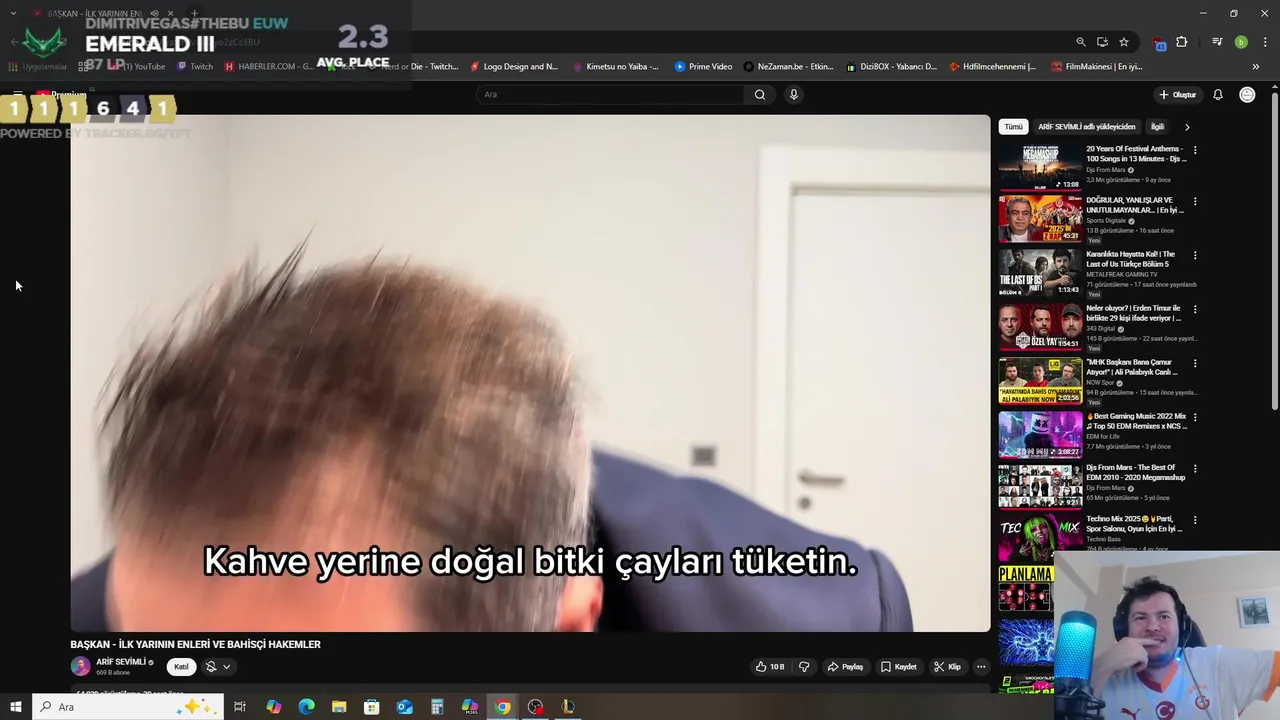The width and height of the screenshot is (1280, 720).
Task: Open the DiziBOX bookmark
Action: (891, 67)
